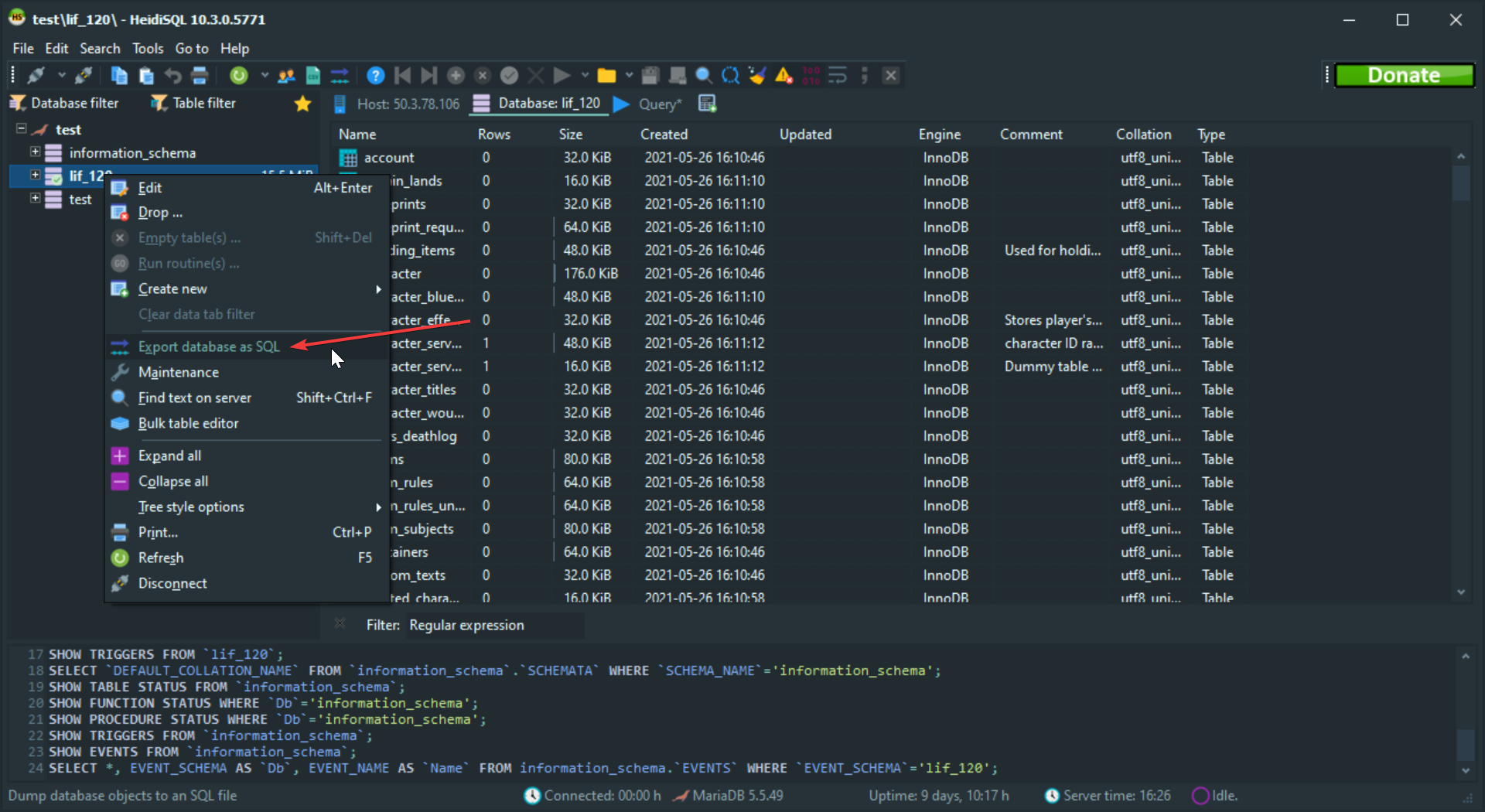Screen dimensions: 1485x812
Task: Click the table list vertical scrollbar
Action: (x=1460, y=371)
